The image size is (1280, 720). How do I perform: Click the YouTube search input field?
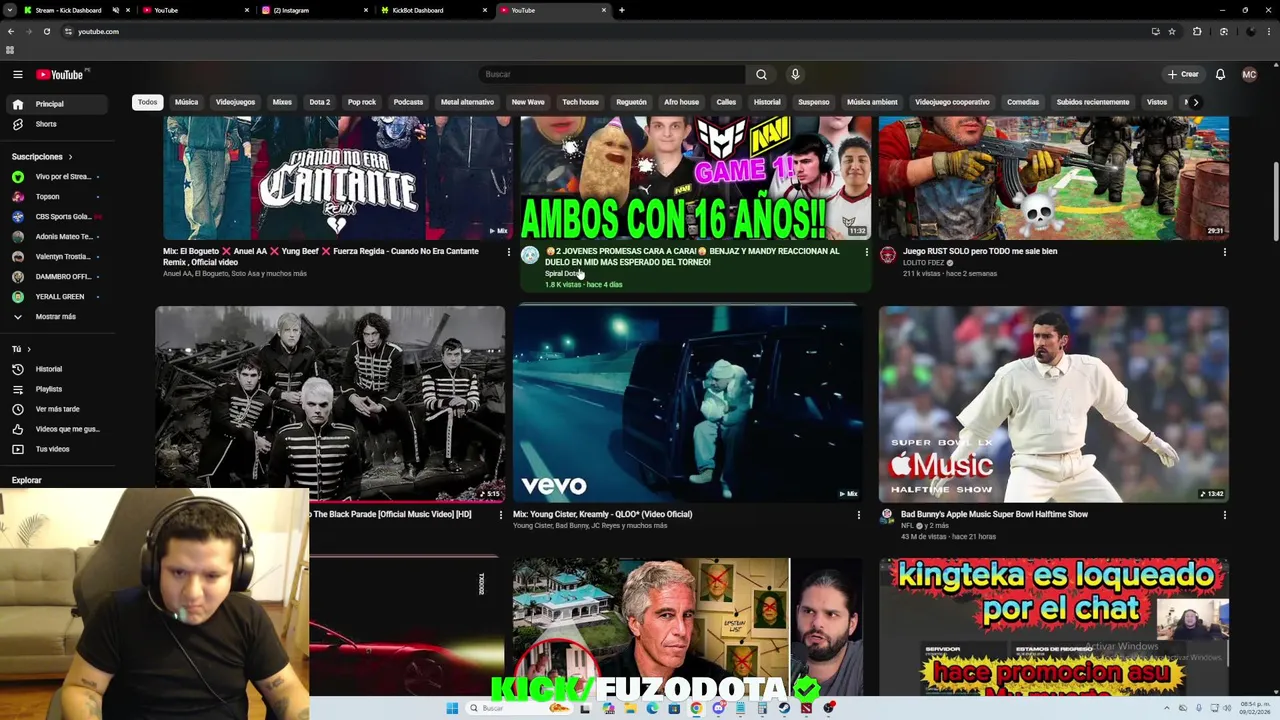pyautogui.click(x=612, y=74)
